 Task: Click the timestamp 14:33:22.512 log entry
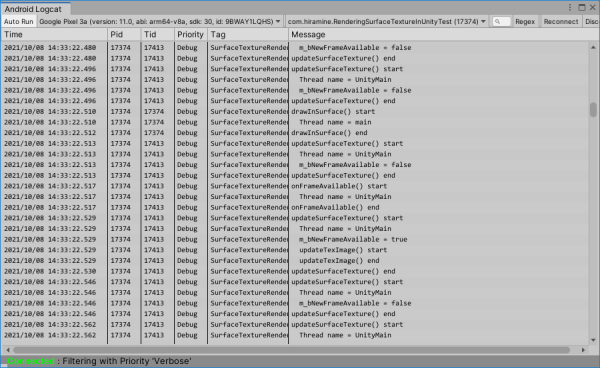[50, 133]
